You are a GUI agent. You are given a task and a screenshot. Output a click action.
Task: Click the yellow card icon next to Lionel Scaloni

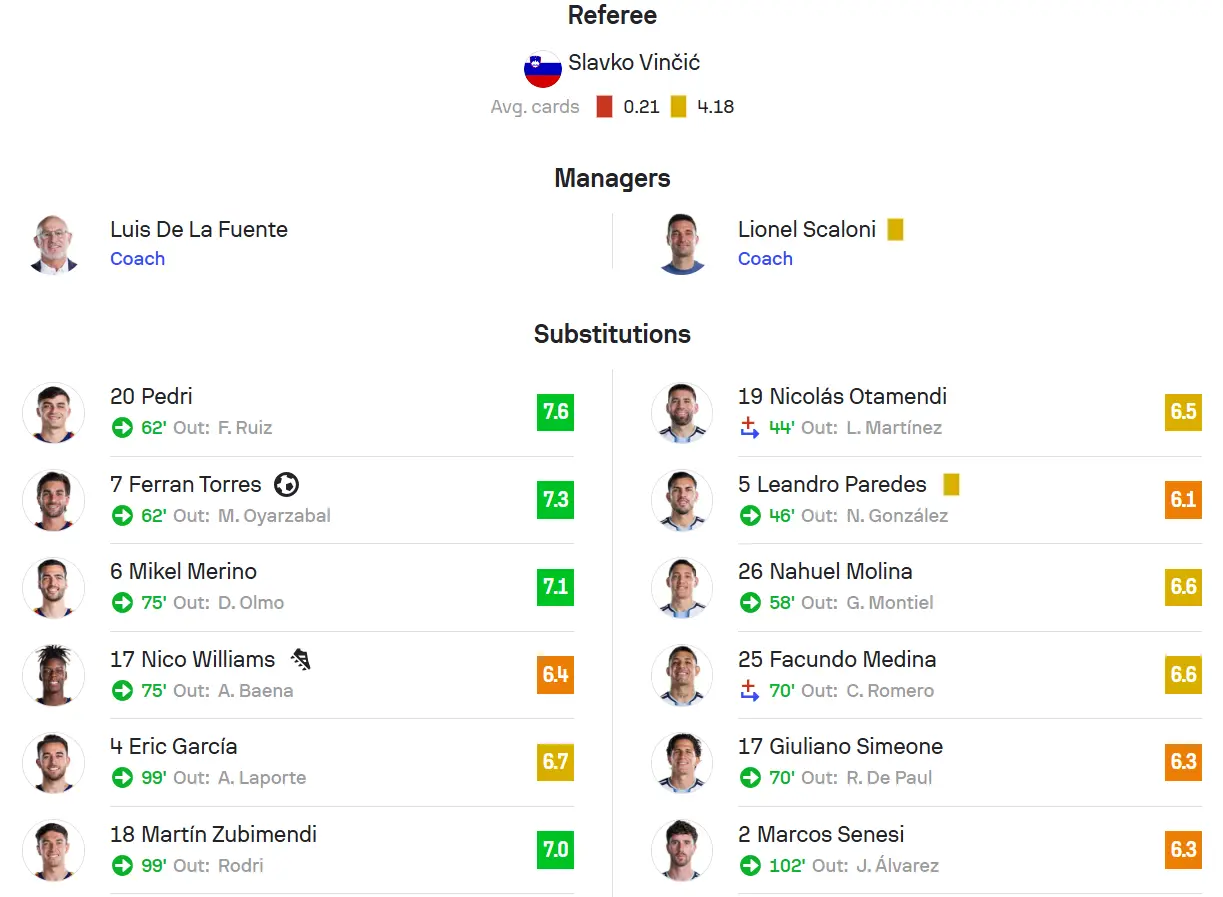coord(895,229)
